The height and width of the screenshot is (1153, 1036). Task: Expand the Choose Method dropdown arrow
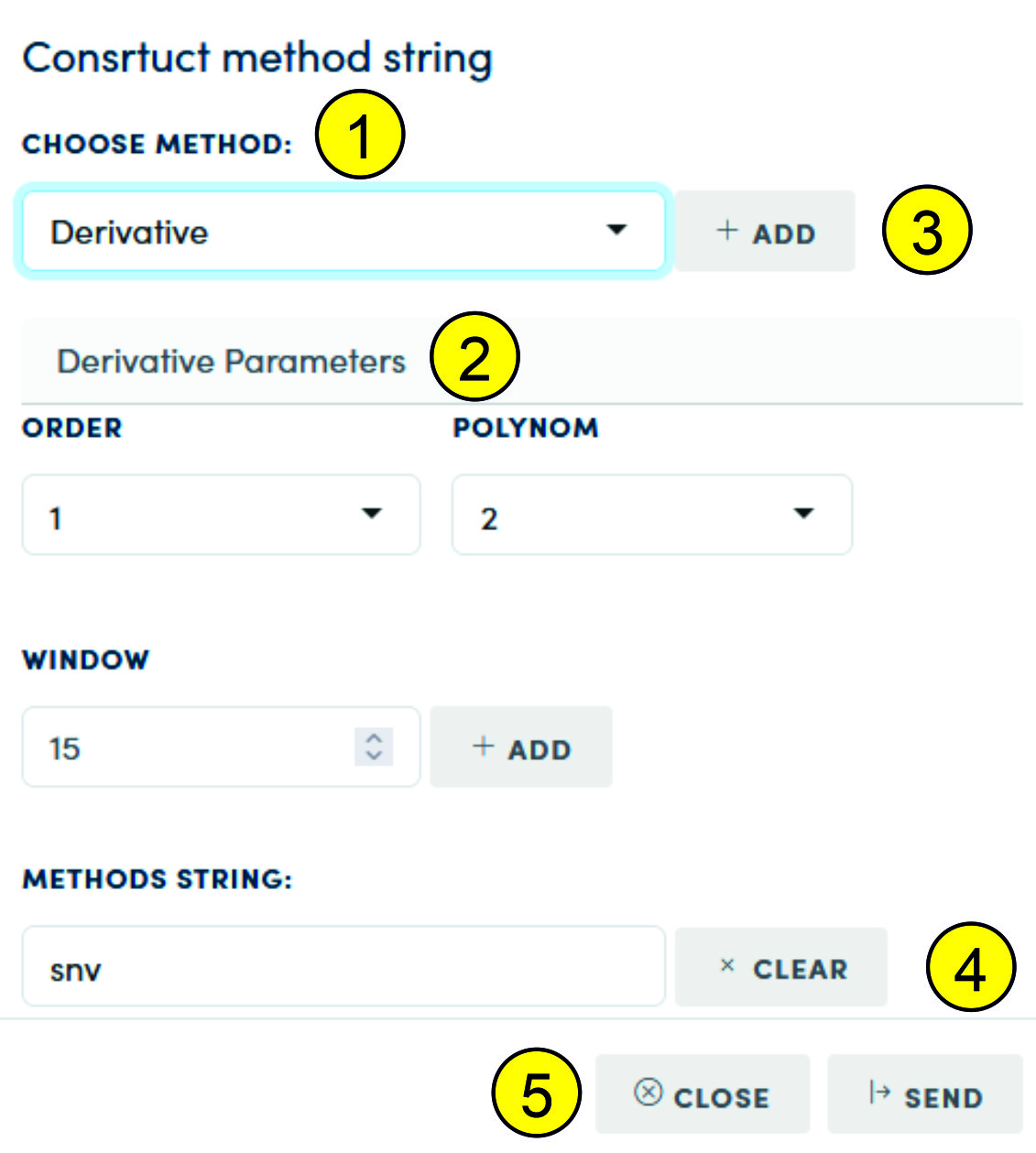[617, 230]
